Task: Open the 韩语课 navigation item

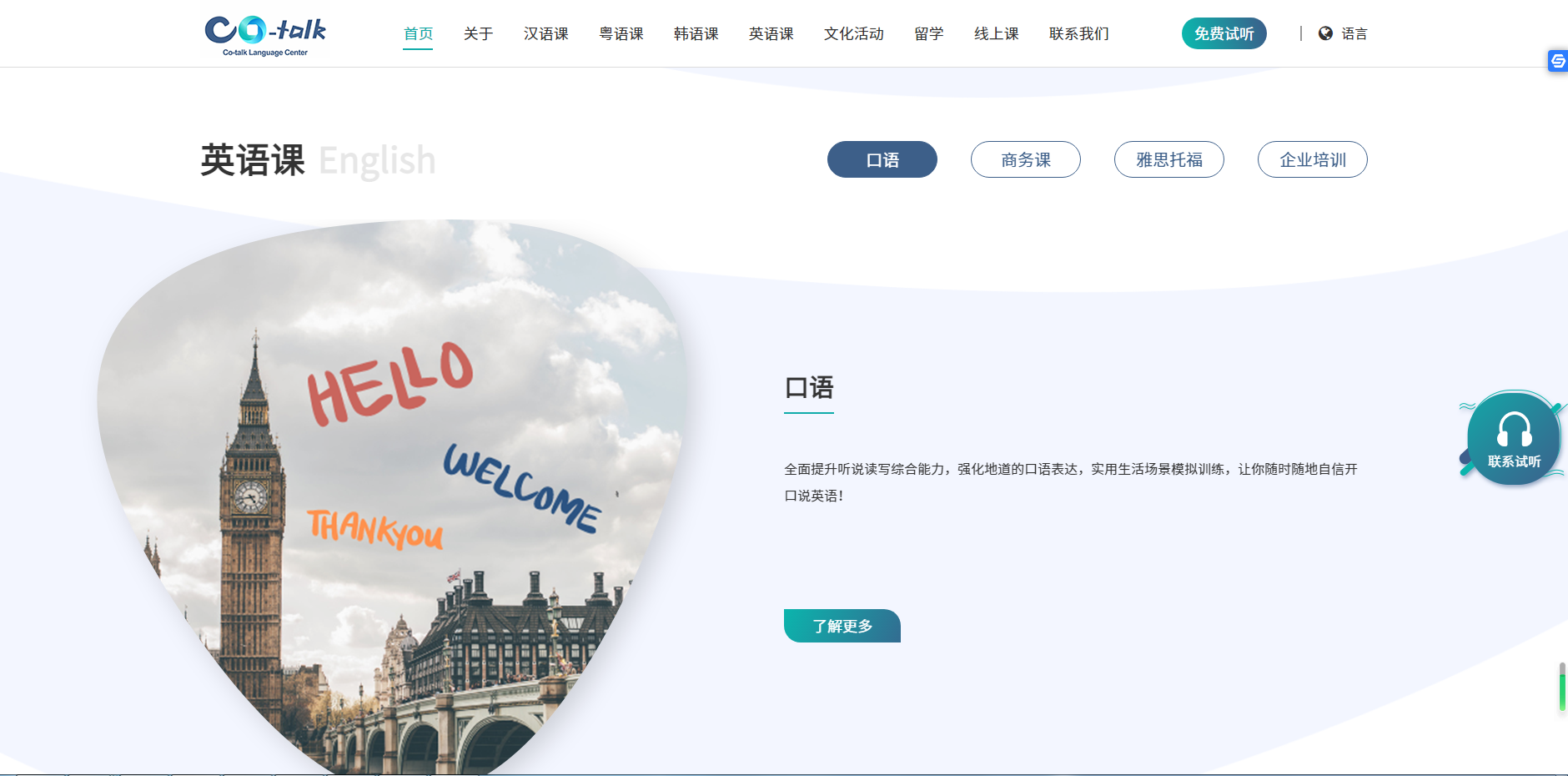Action: [696, 33]
